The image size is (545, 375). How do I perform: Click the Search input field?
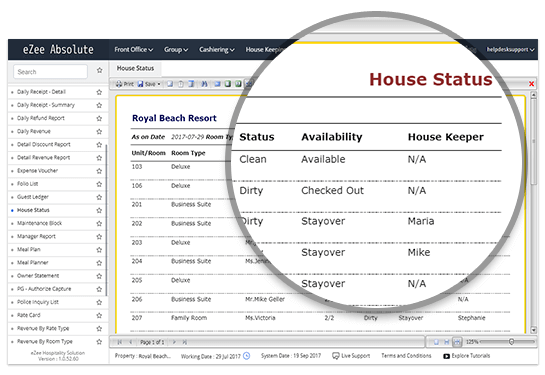point(50,72)
